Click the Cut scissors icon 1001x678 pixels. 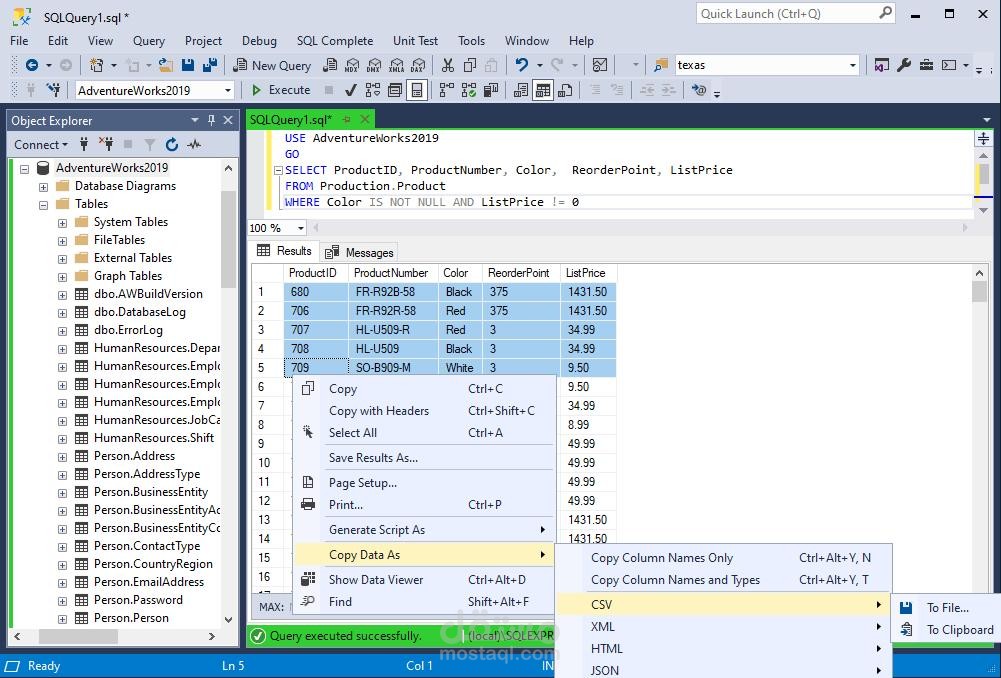point(448,65)
